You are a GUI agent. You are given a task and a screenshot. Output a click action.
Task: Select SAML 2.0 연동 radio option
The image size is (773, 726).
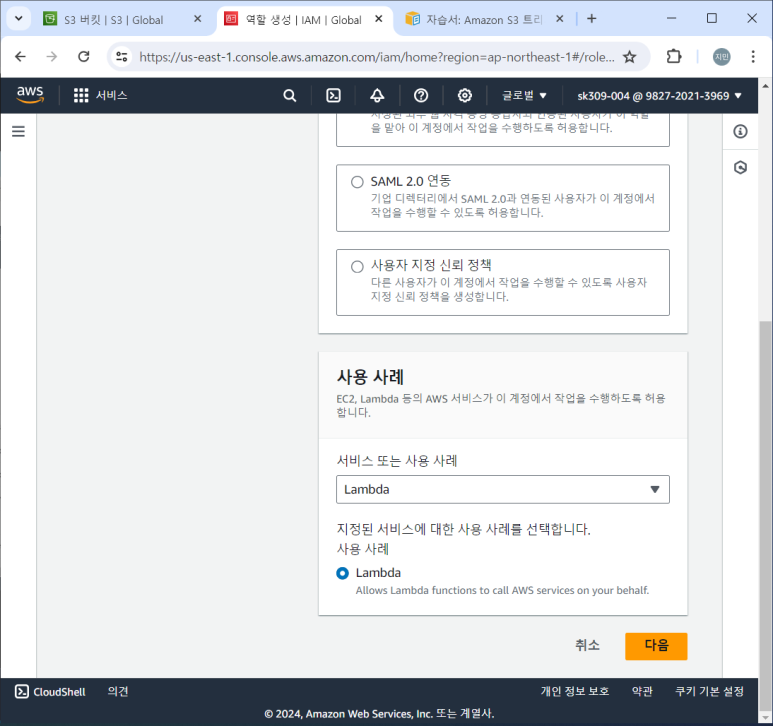[357, 182]
